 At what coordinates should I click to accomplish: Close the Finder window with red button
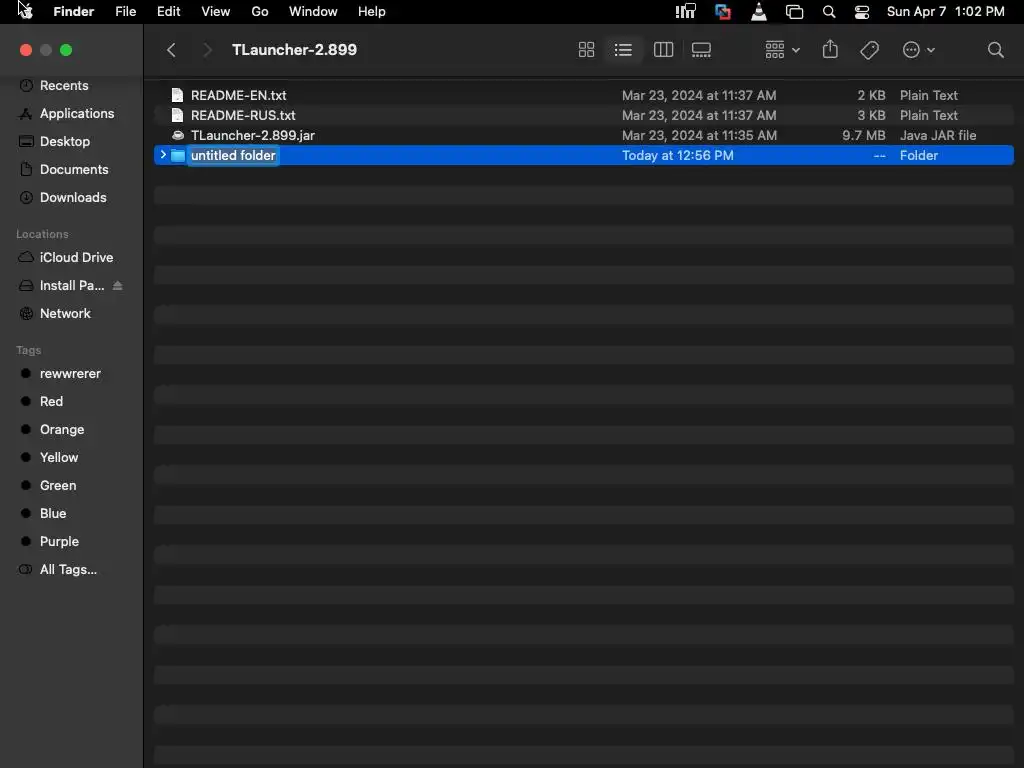[x=26, y=50]
